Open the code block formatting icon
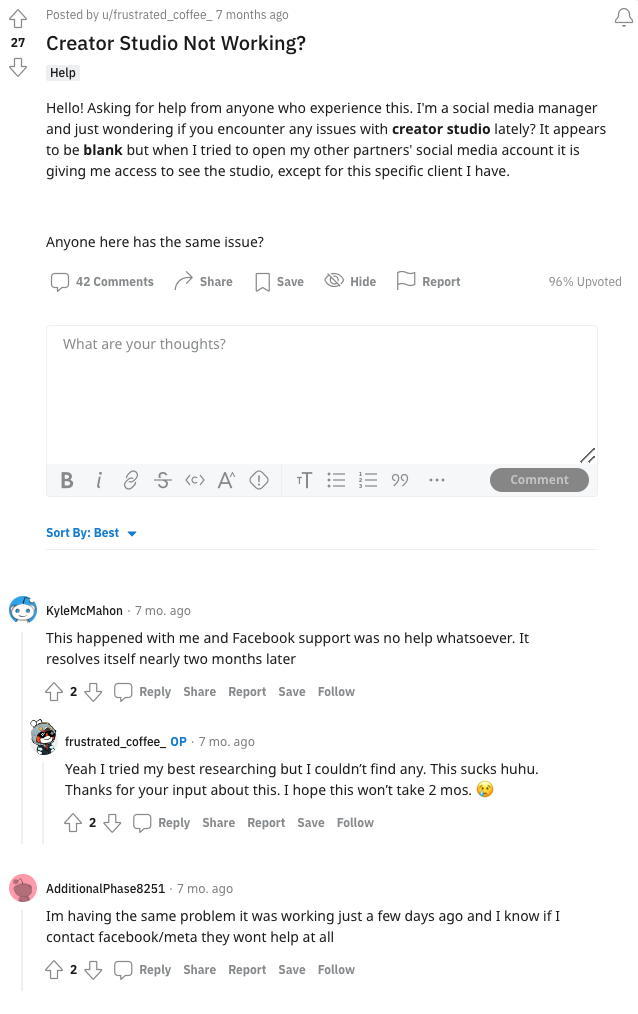 pos(195,480)
